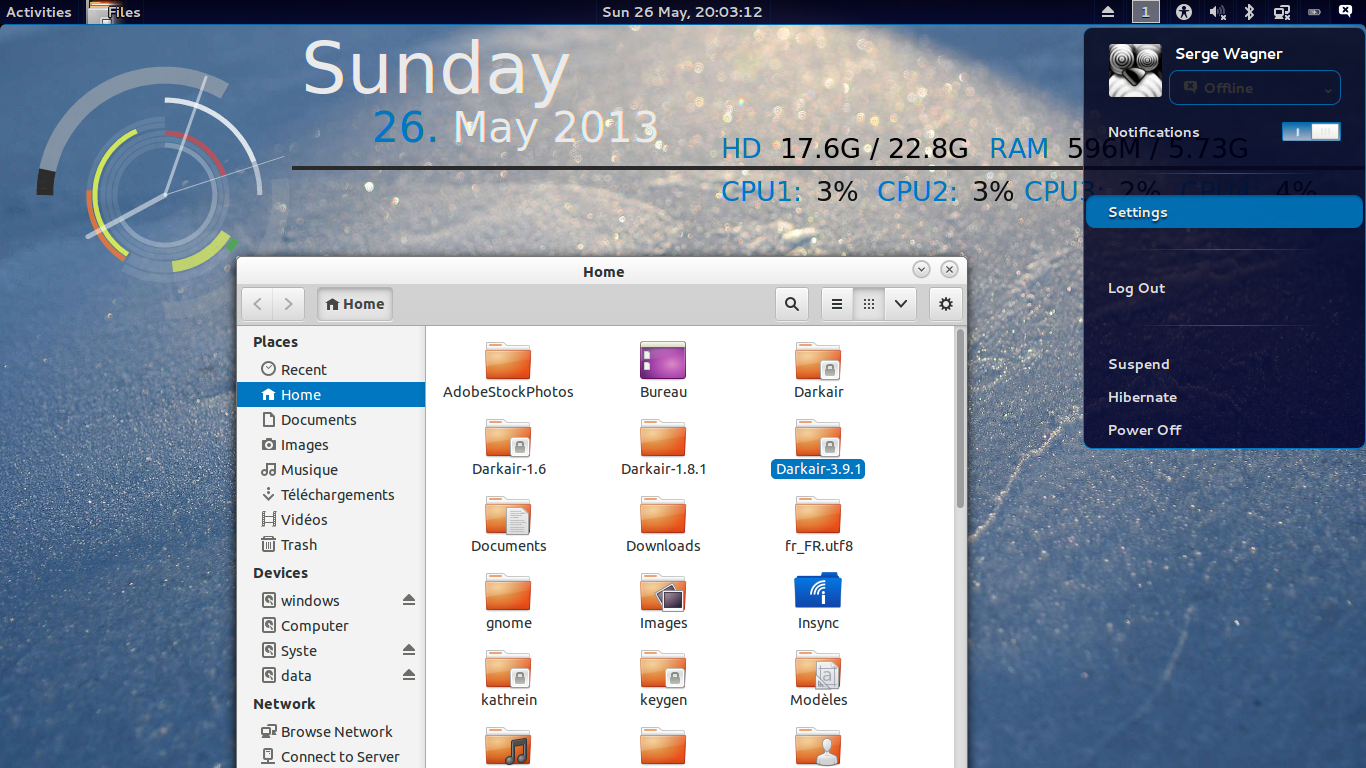The width and height of the screenshot is (1366, 768).
Task: Click the battery status icon
Action: tap(1314, 12)
